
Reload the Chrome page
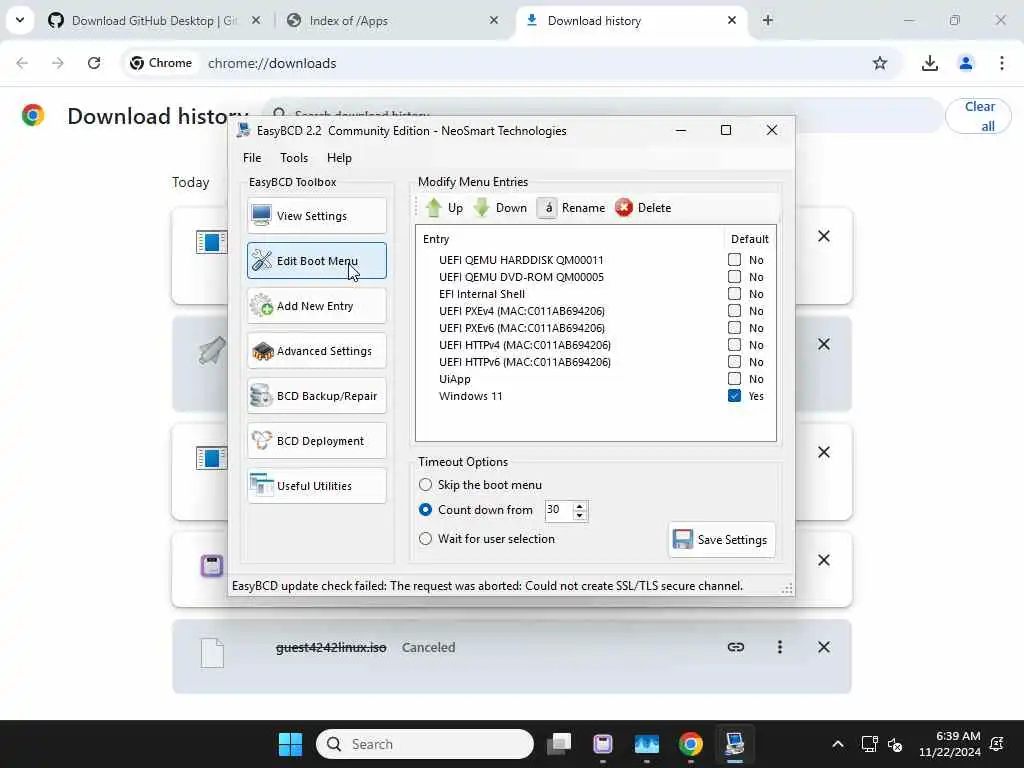[94, 63]
